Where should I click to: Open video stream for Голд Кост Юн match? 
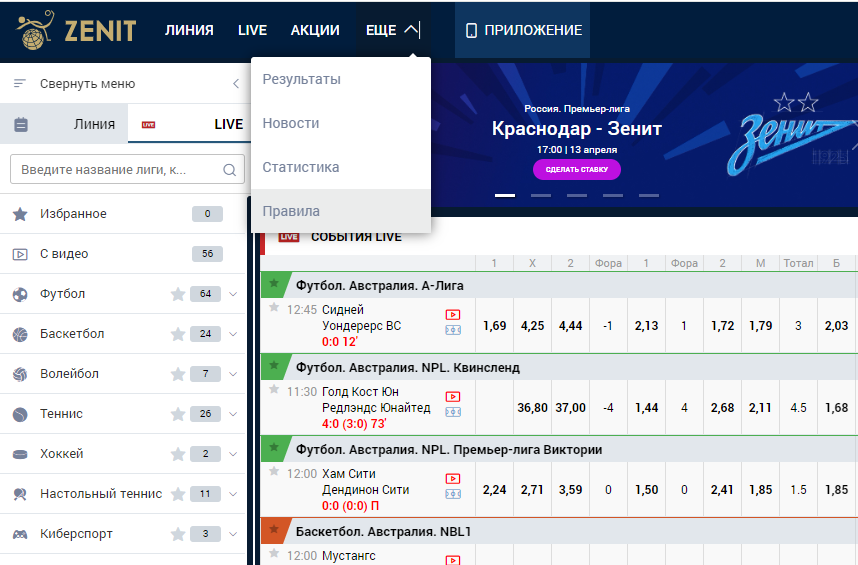click(453, 397)
